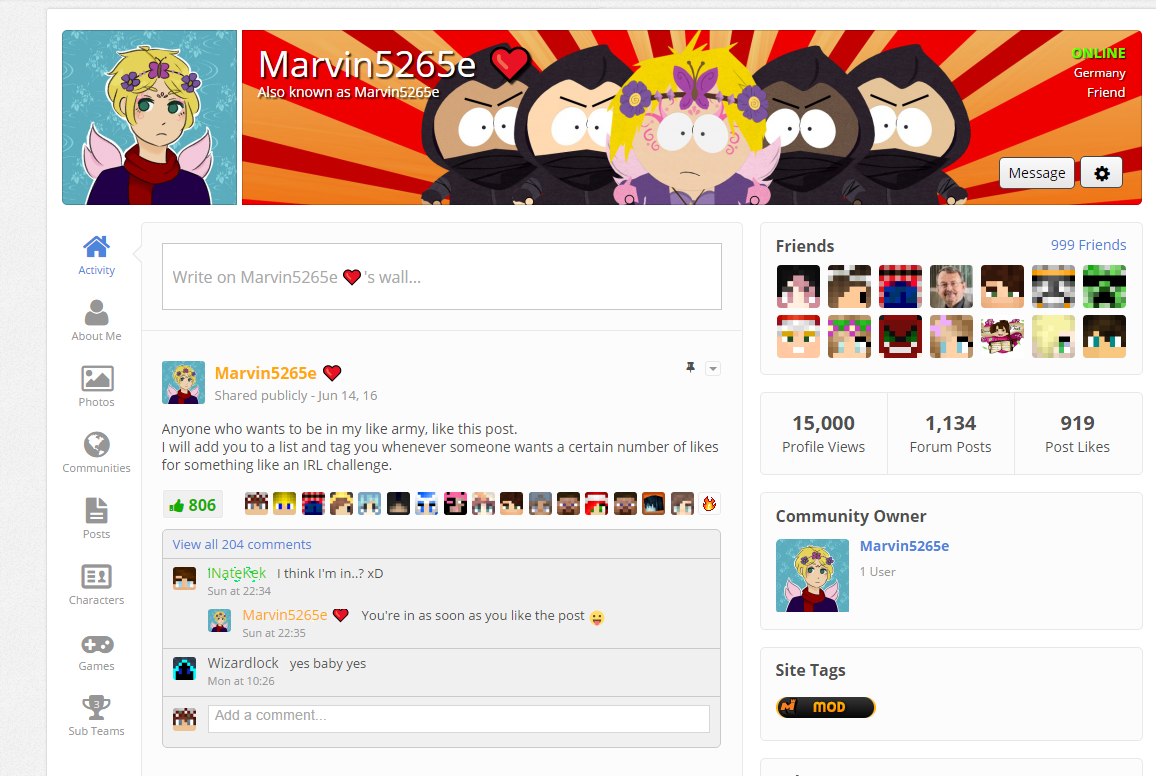
Task: Click the Shared publicly - Jun 14, 16 text
Action: click(x=296, y=396)
